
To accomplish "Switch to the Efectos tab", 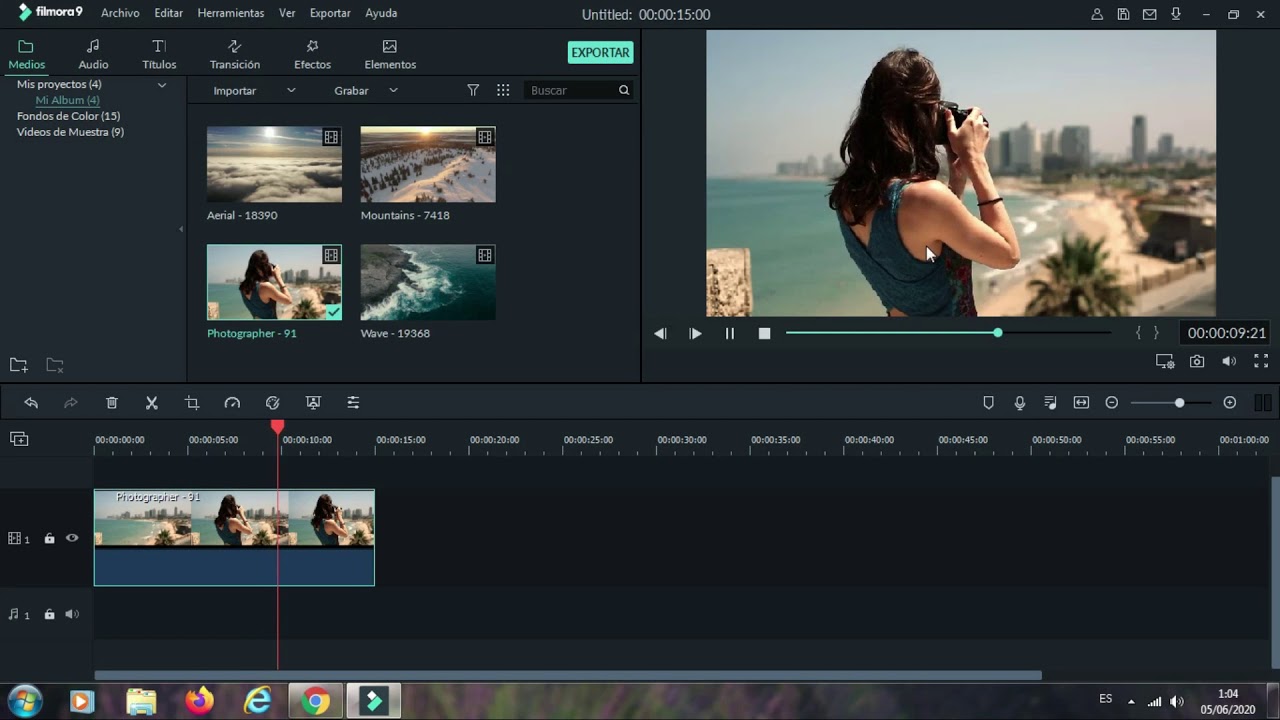I will [x=312, y=55].
